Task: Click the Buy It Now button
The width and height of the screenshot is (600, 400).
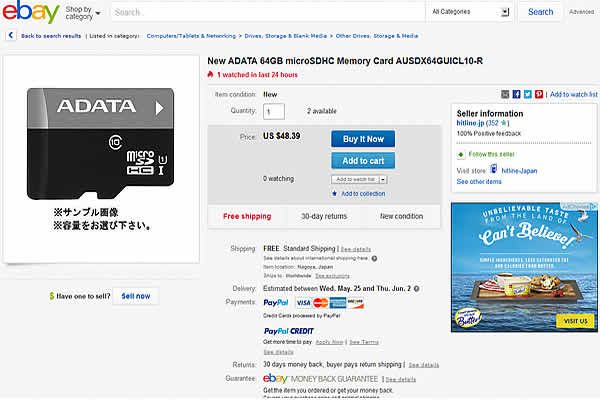Action: 363,139
